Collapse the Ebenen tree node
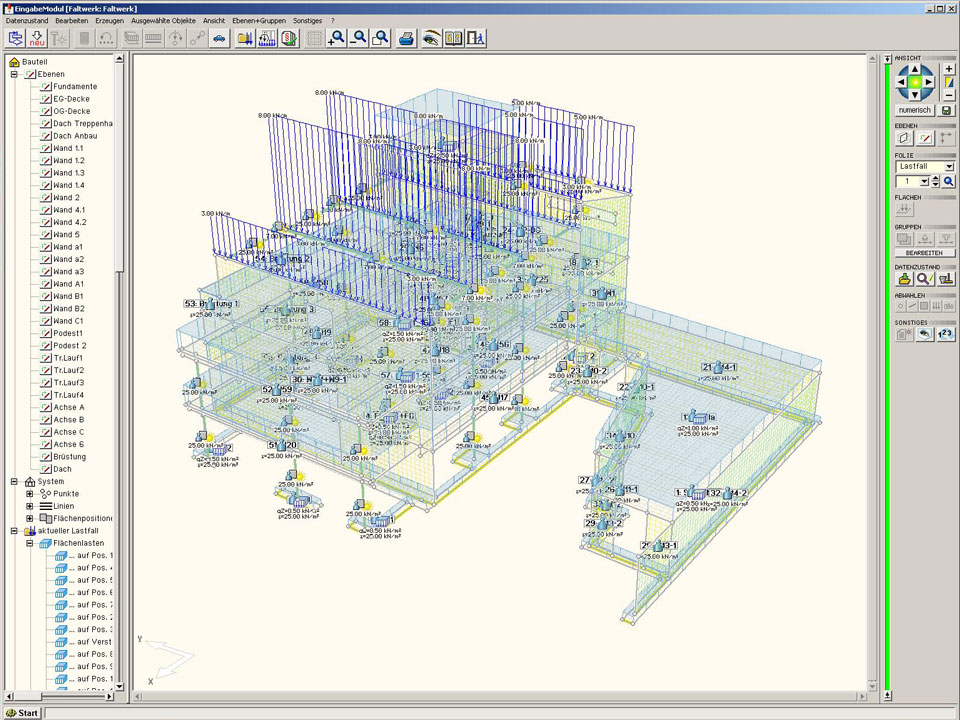The height and width of the screenshot is (720, 960). coord(15,74)
